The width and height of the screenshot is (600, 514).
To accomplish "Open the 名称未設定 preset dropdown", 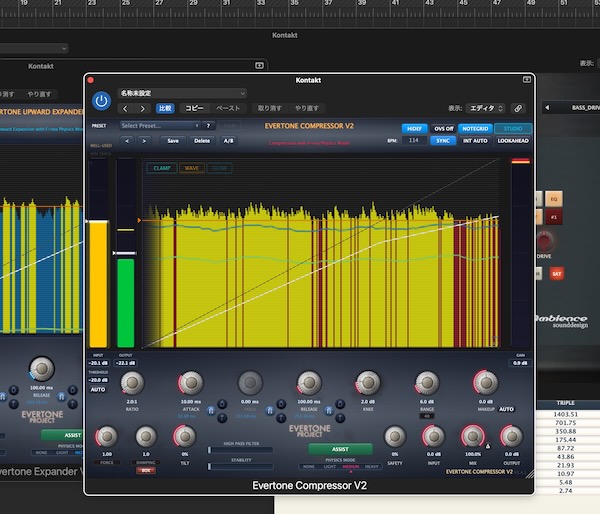I will click(x=182, y=93).
